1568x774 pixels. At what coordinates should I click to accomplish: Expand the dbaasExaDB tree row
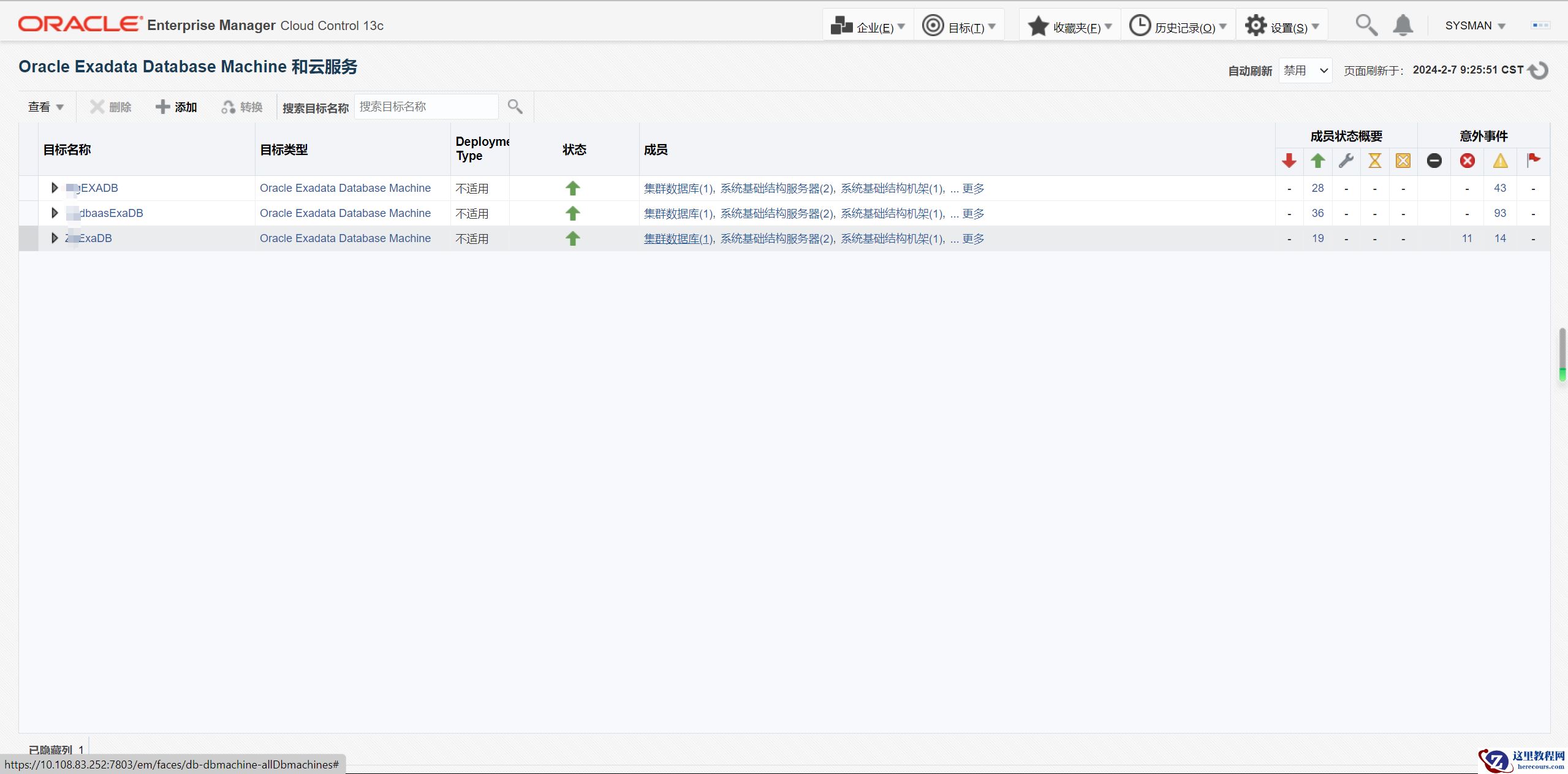55,213
